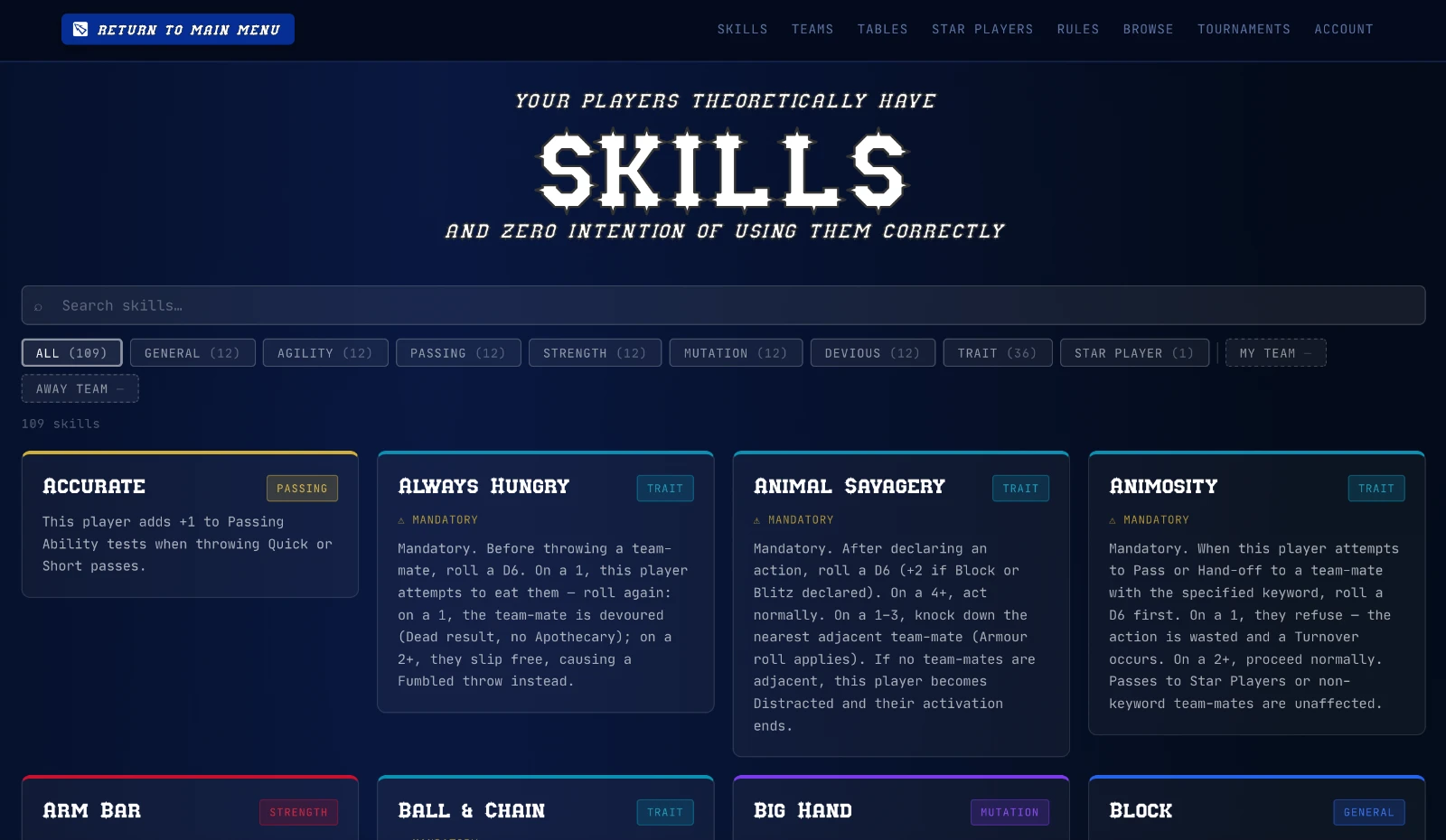This screenshot has height=840, width=1446.
Task: Toggle the Devious (12) filter
Action: point(873,352)
